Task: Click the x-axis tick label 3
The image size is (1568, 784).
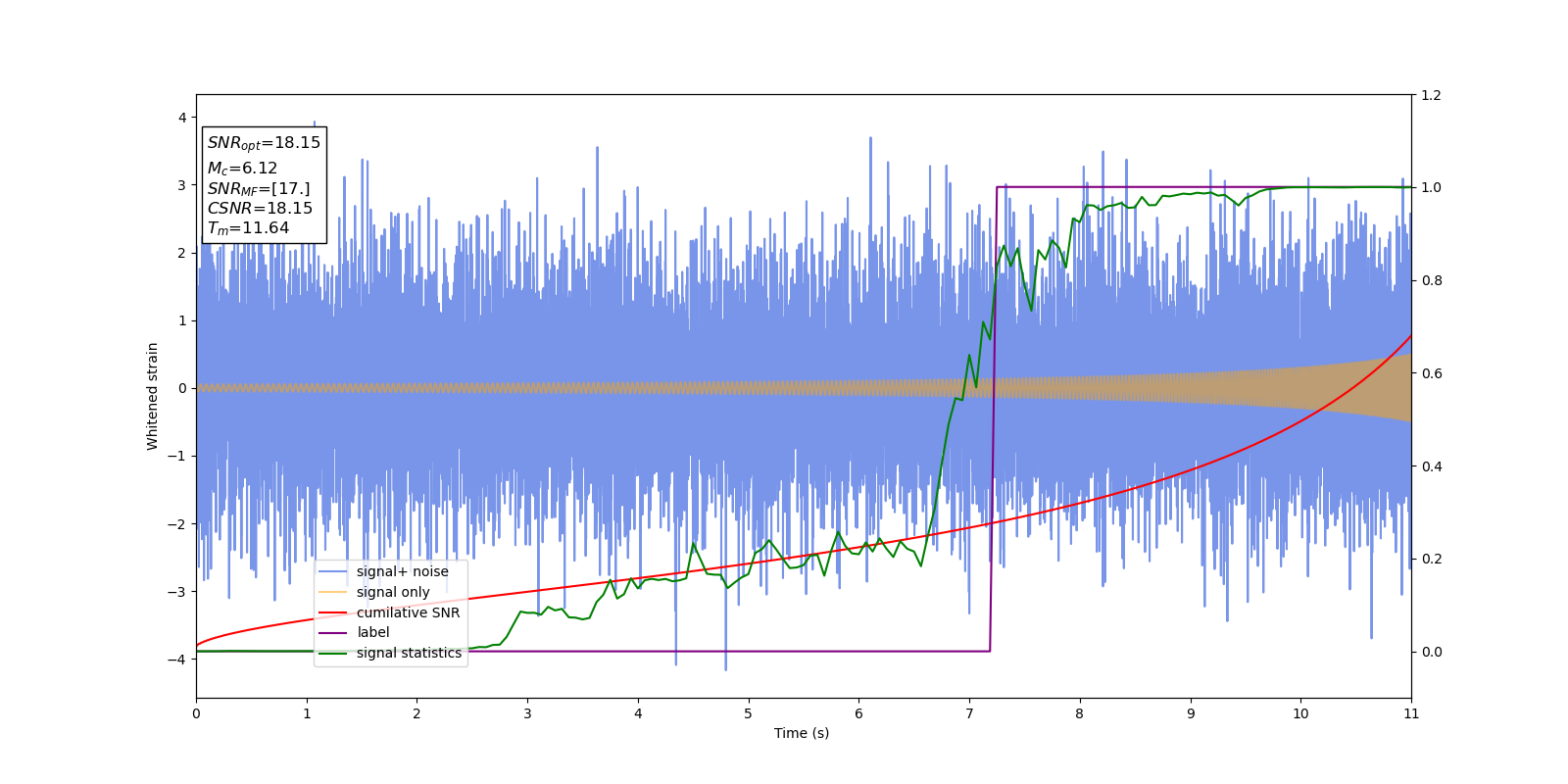Action: click(x=527, y=713)
